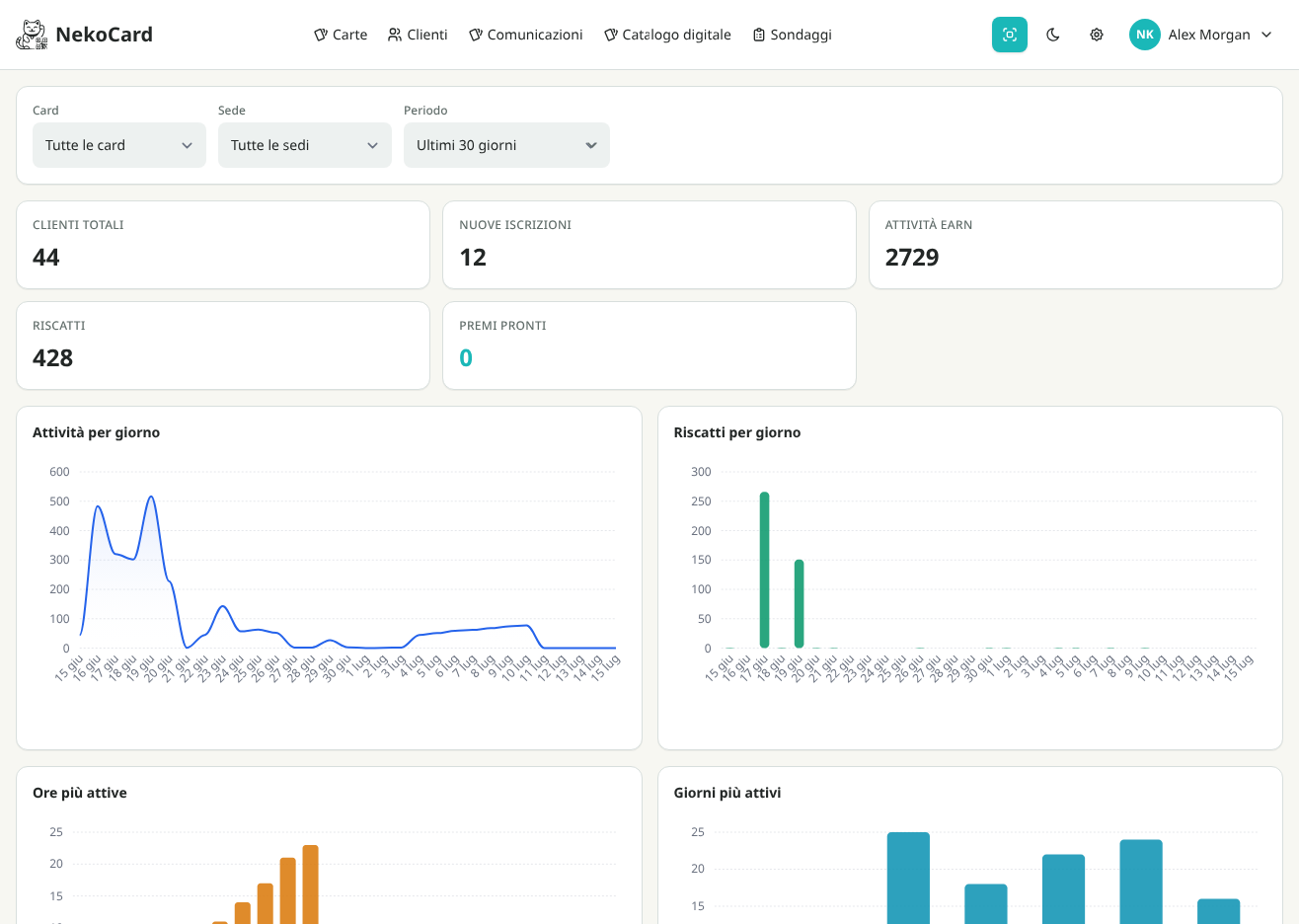Click the Card filter label
This screenshot has height=924, width=1300.
(45, 111)
